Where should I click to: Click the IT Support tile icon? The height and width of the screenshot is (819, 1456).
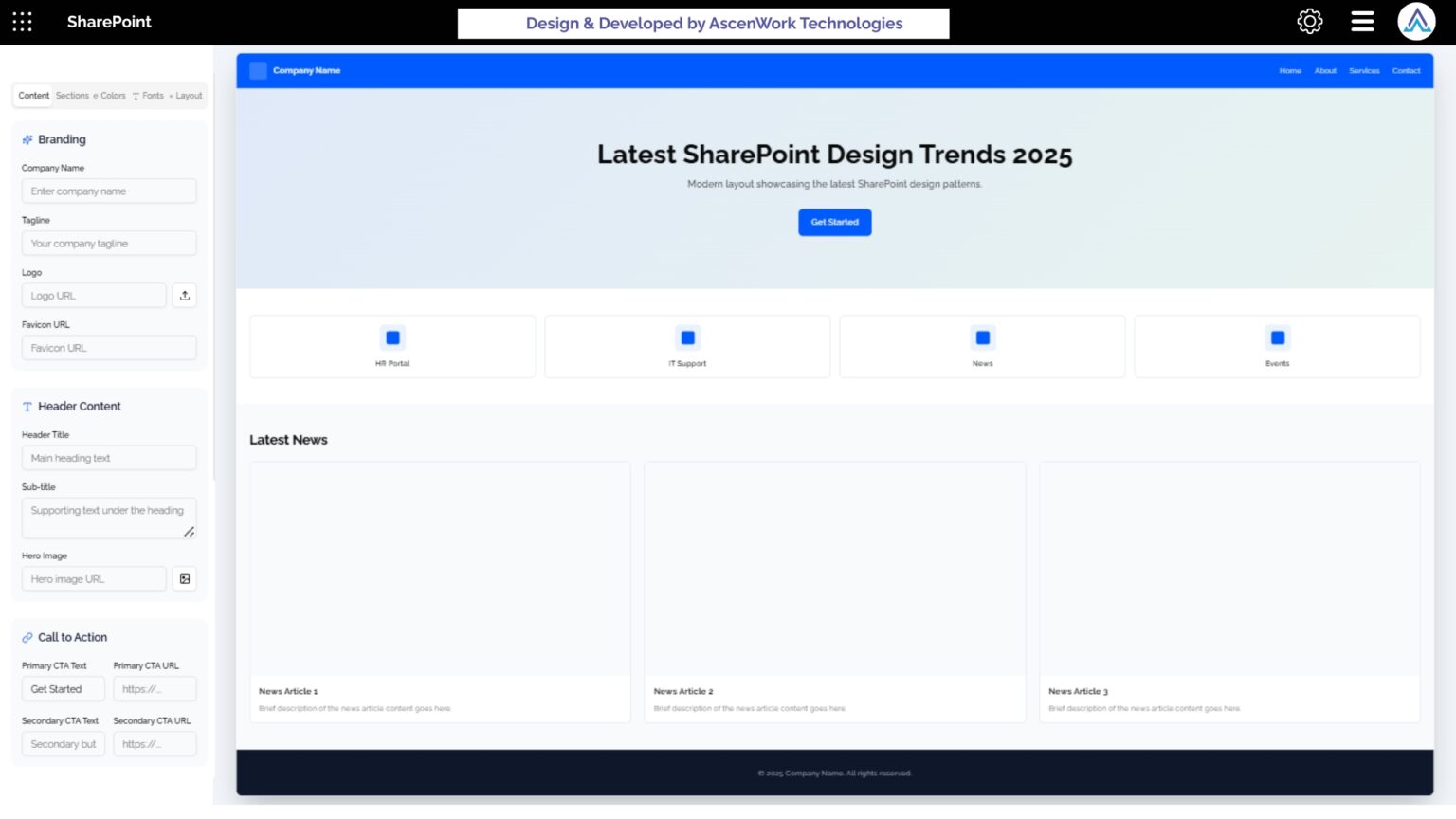(x=687, y=337)
